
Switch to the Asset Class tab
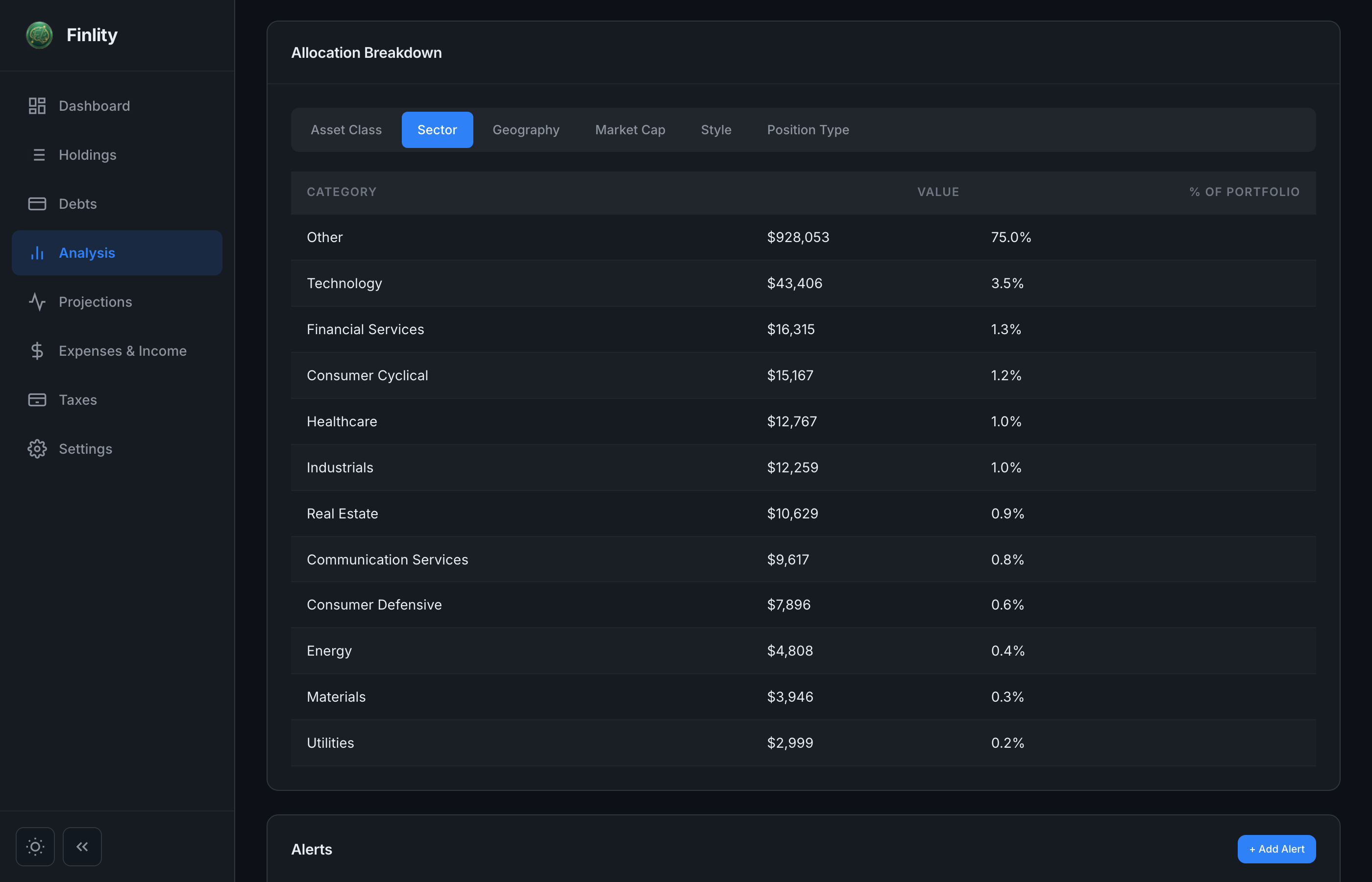coord(346,130)
